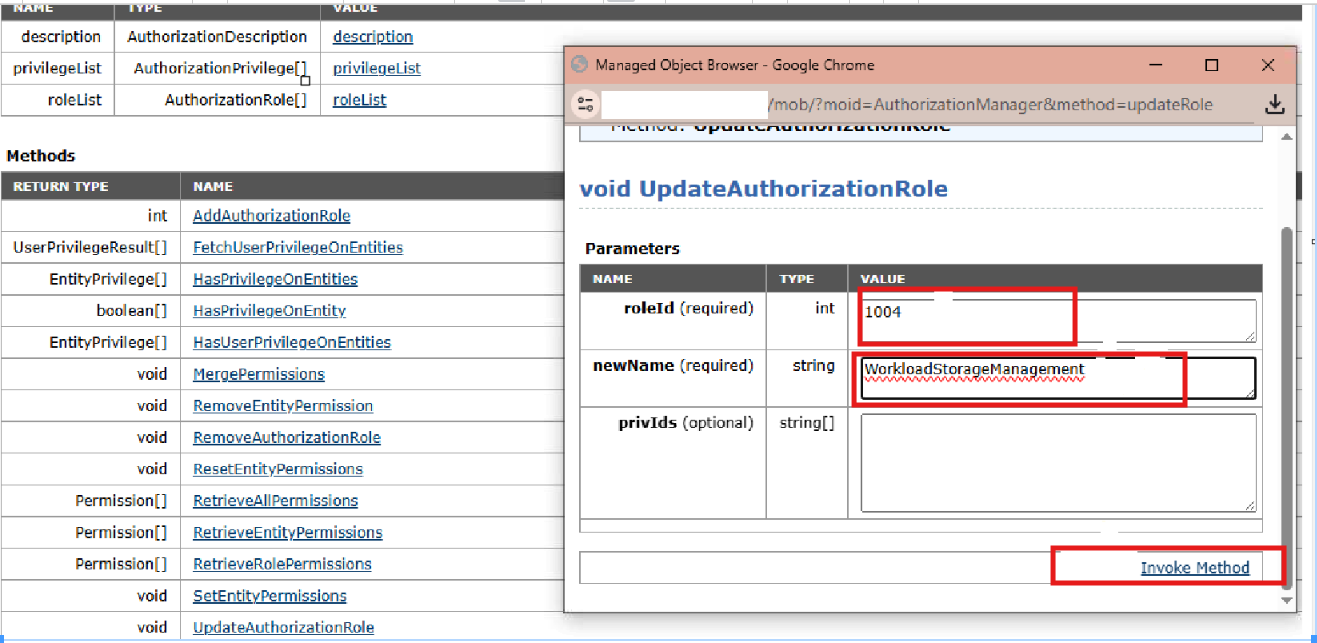Click the empty privIds text area
The height and width of the screenshot is (643, 1317).
(x=1057, y=463)
